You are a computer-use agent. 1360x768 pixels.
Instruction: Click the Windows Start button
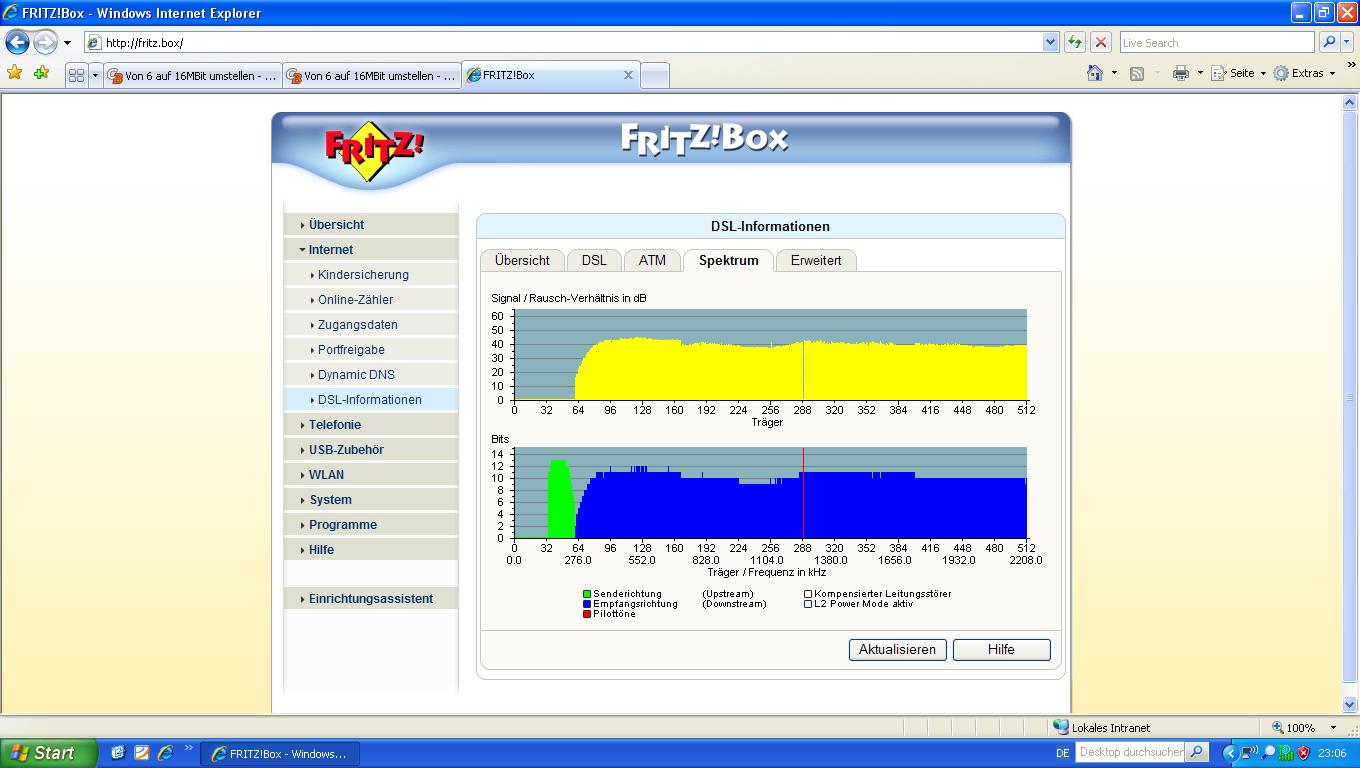(x=48, y=753)
